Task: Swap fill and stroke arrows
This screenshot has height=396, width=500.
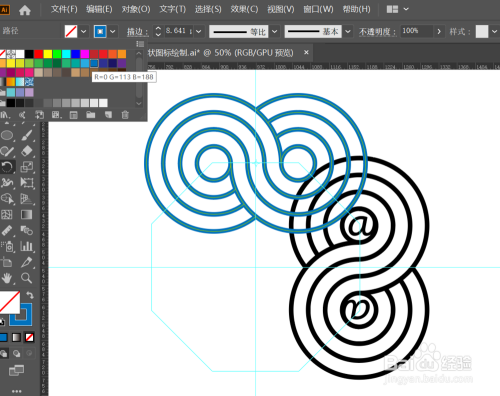Action: coord(30,295)
